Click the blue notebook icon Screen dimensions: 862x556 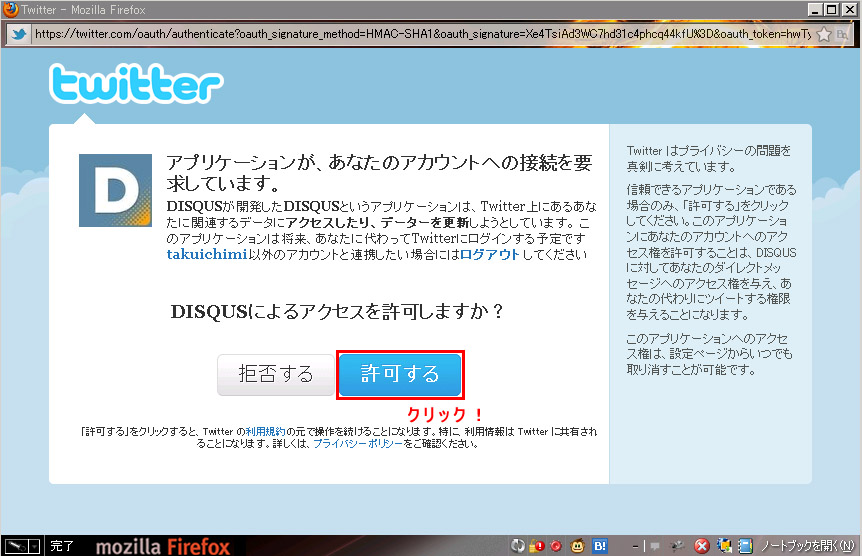(x=745, y=546)
